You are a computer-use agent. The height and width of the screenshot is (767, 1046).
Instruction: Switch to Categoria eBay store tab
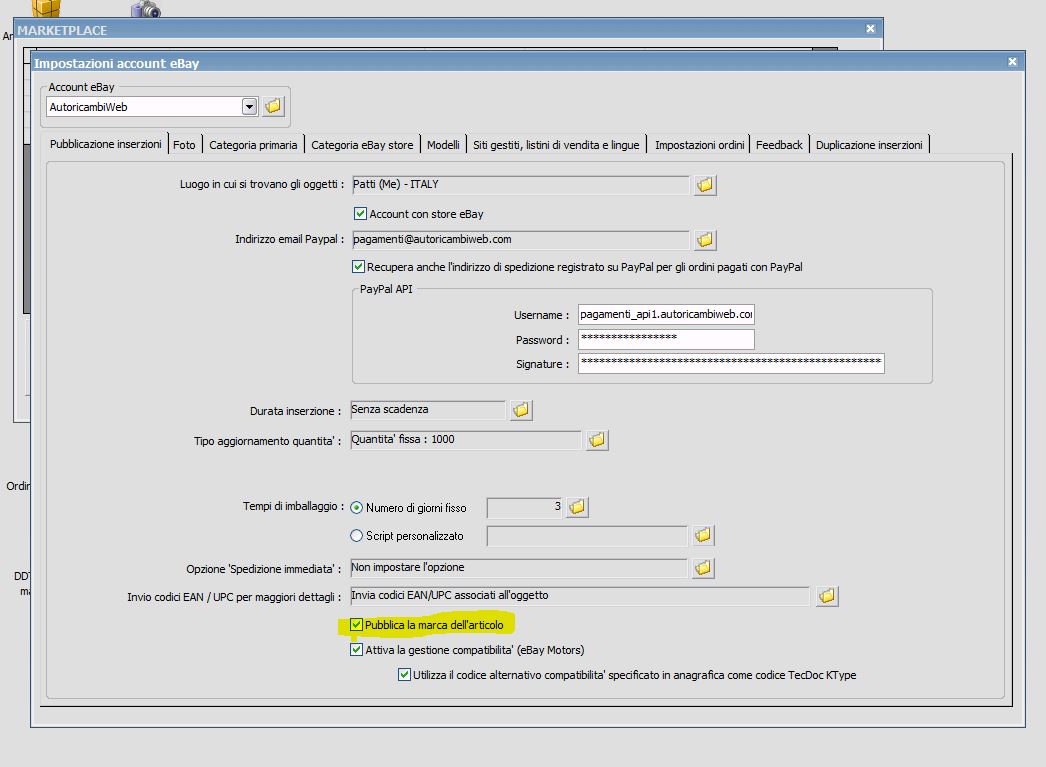coord(362,145)
